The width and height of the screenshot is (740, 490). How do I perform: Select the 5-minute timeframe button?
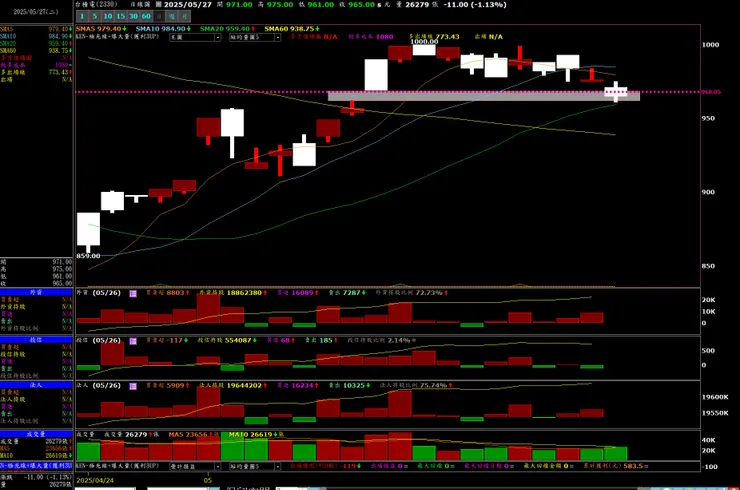click(95, 17)
